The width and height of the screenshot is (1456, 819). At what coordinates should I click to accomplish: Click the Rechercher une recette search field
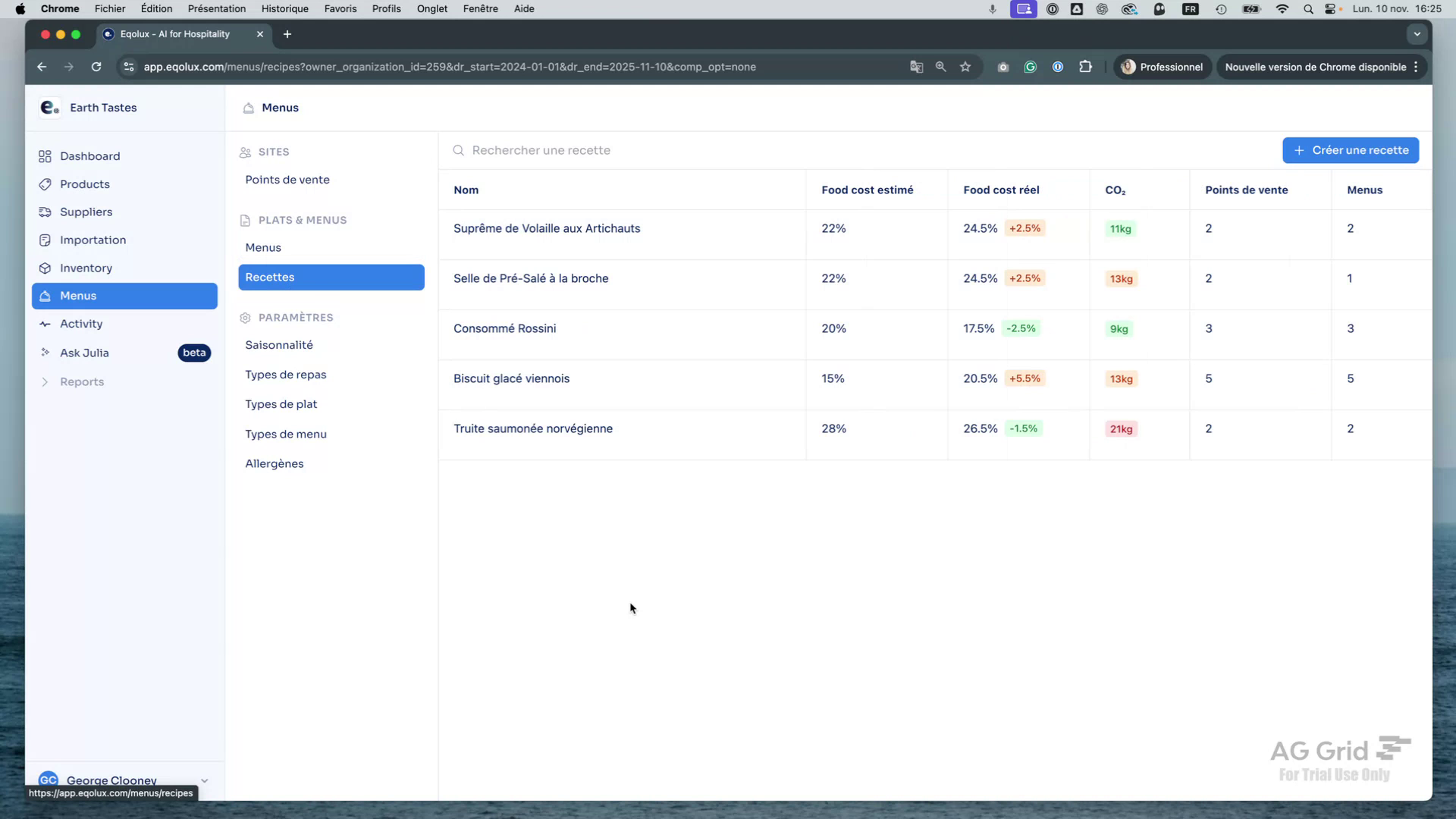tap(542, 150)
